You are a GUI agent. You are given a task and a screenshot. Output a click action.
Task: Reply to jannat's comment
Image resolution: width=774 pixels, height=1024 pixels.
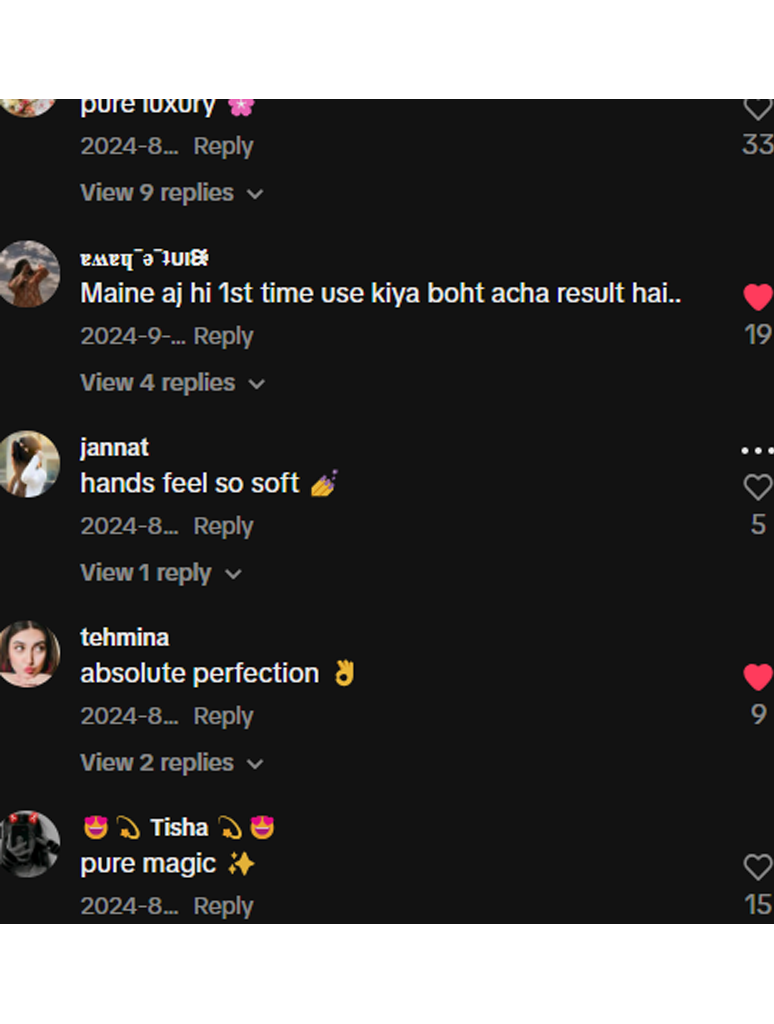[x=223, y=526]
